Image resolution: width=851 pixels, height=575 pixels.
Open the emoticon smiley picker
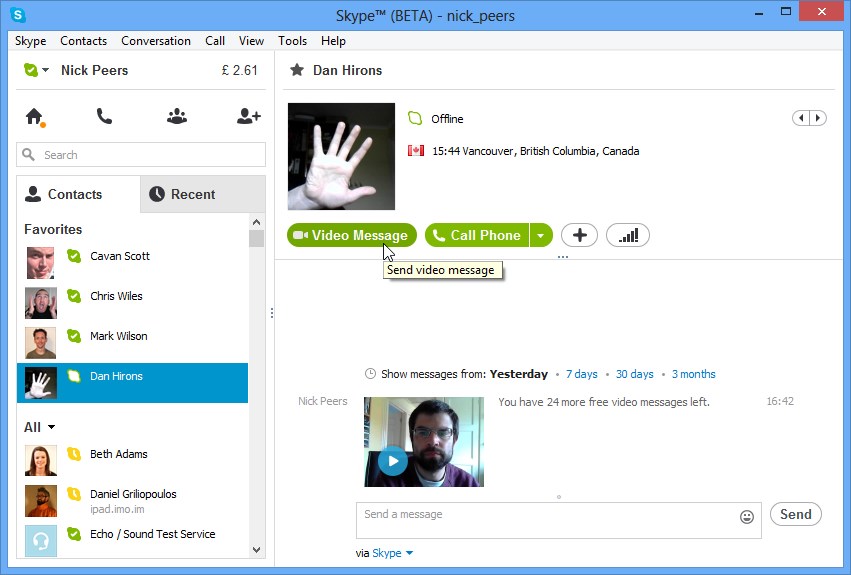[747, 517]
